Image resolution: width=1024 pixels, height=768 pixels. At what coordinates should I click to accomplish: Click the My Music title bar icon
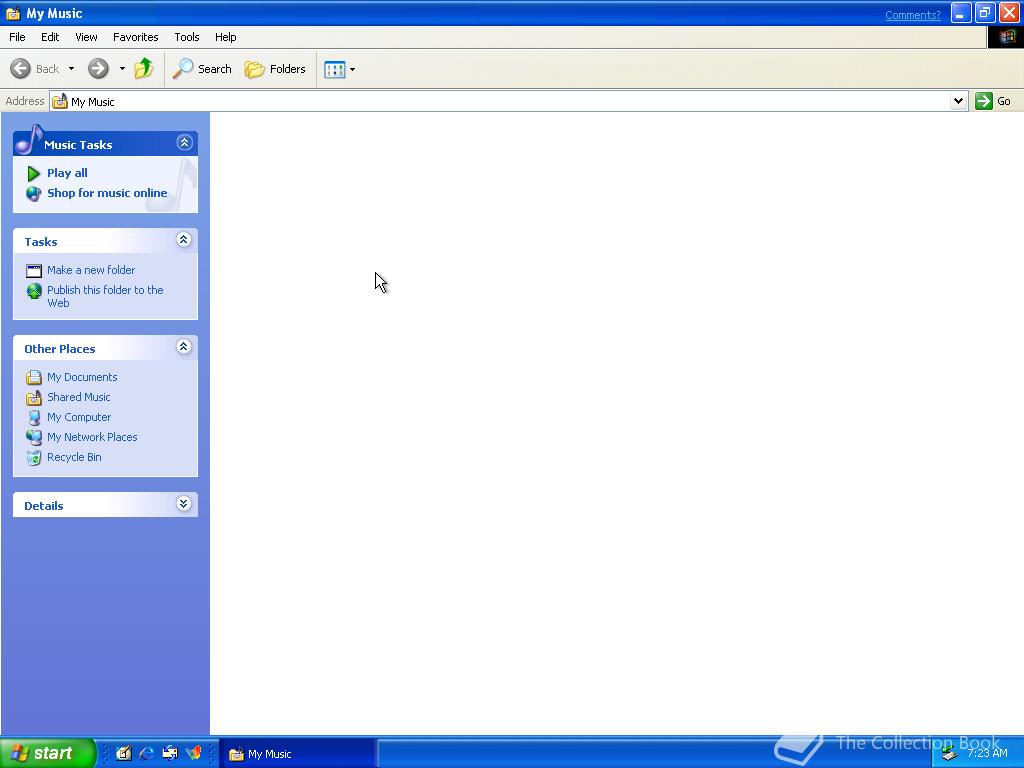click(12, 14)
